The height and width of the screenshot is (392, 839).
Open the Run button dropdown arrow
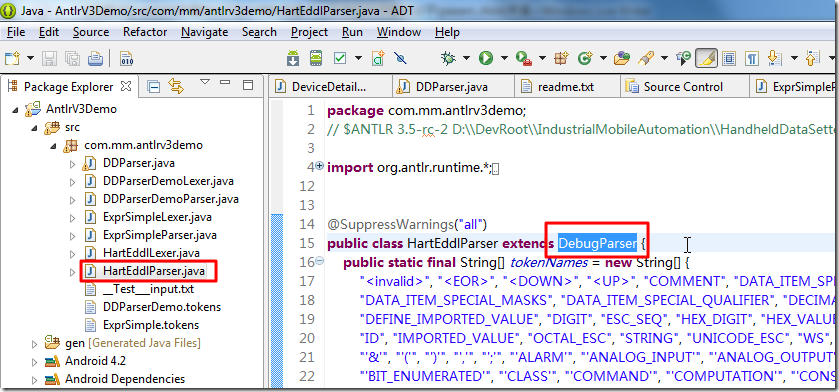(x=504, y=58)
